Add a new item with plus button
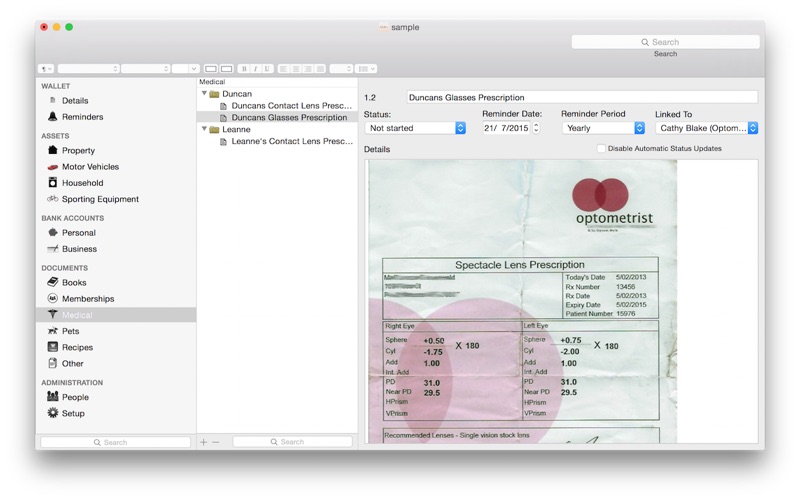Viewport: 800px width, 500px height. click(204, 442)
